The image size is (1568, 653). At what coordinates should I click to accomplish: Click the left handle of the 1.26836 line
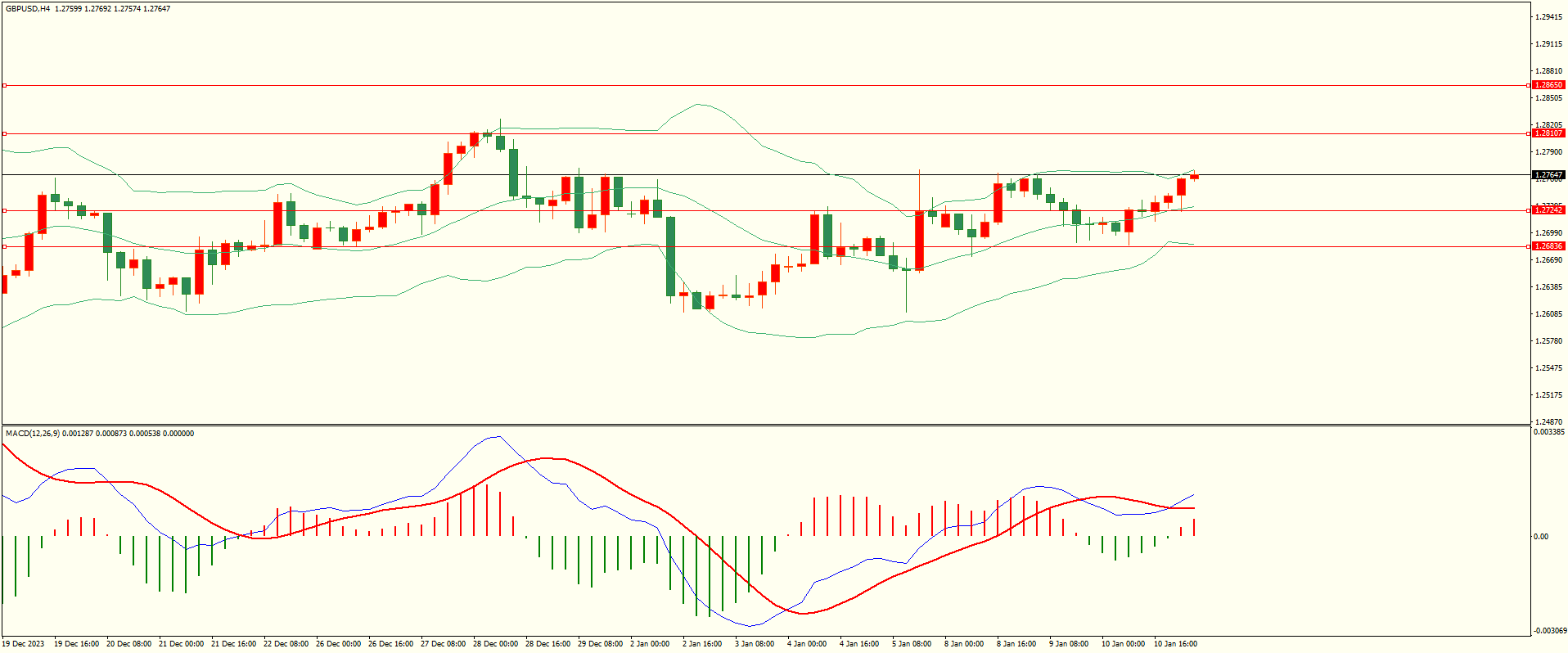point(4,246)
